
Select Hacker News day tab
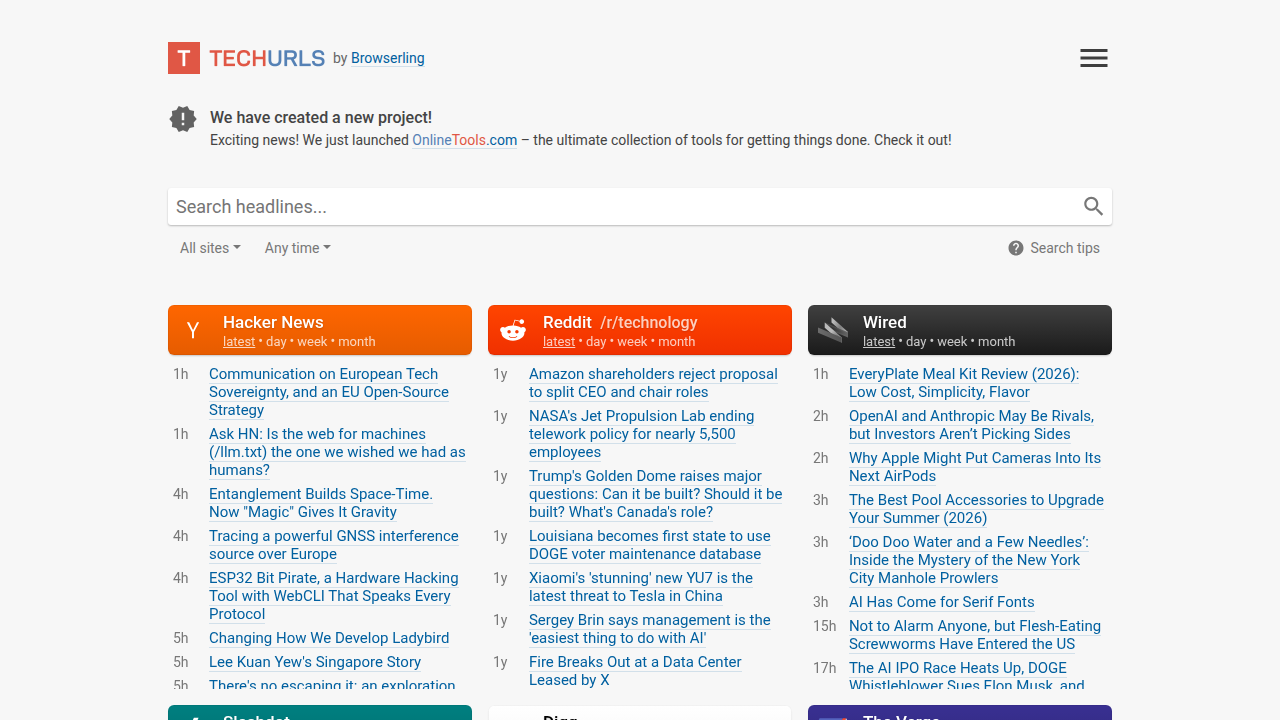pyautogui.click(x=276, y=341)
